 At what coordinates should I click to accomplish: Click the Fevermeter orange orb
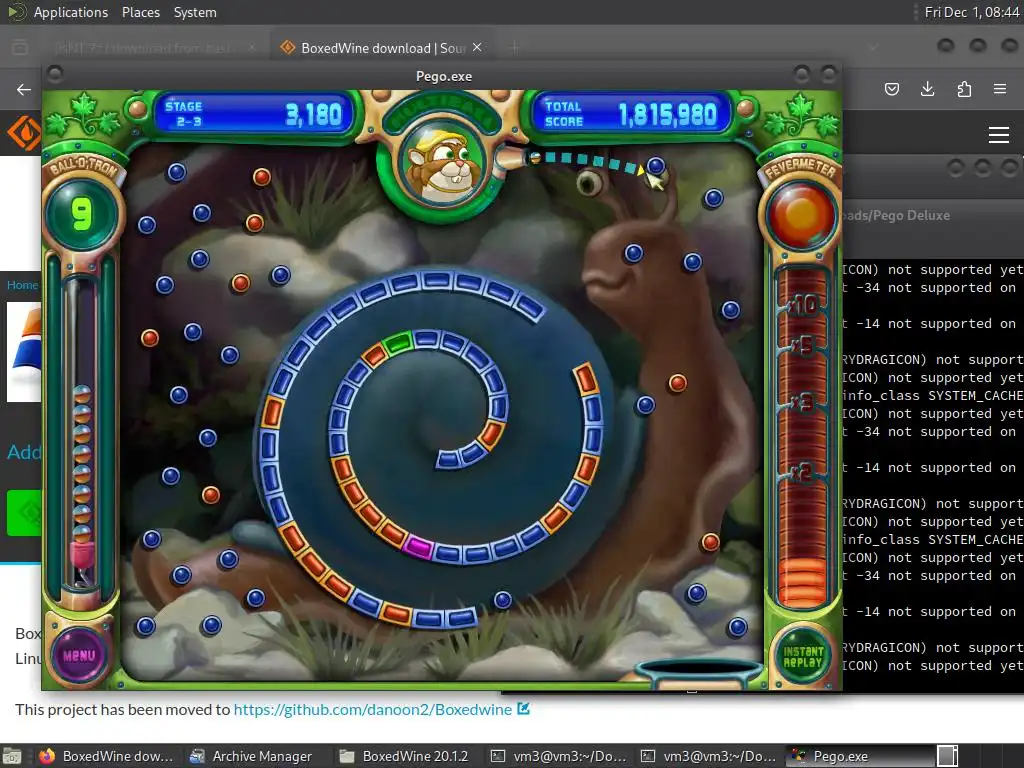[x=801, y=216]
